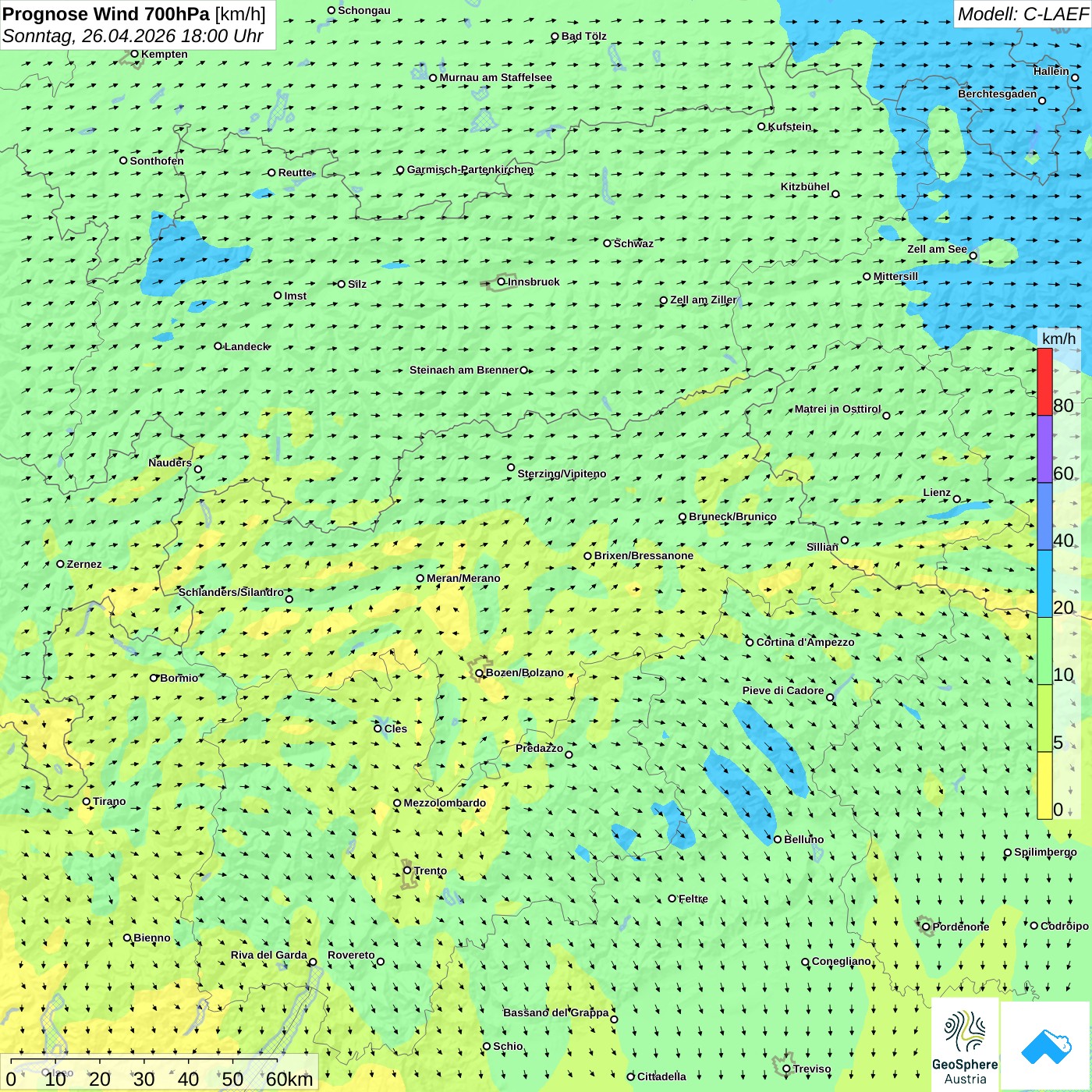
Task: Click the Sillian location label
Action: pos(822,547)
